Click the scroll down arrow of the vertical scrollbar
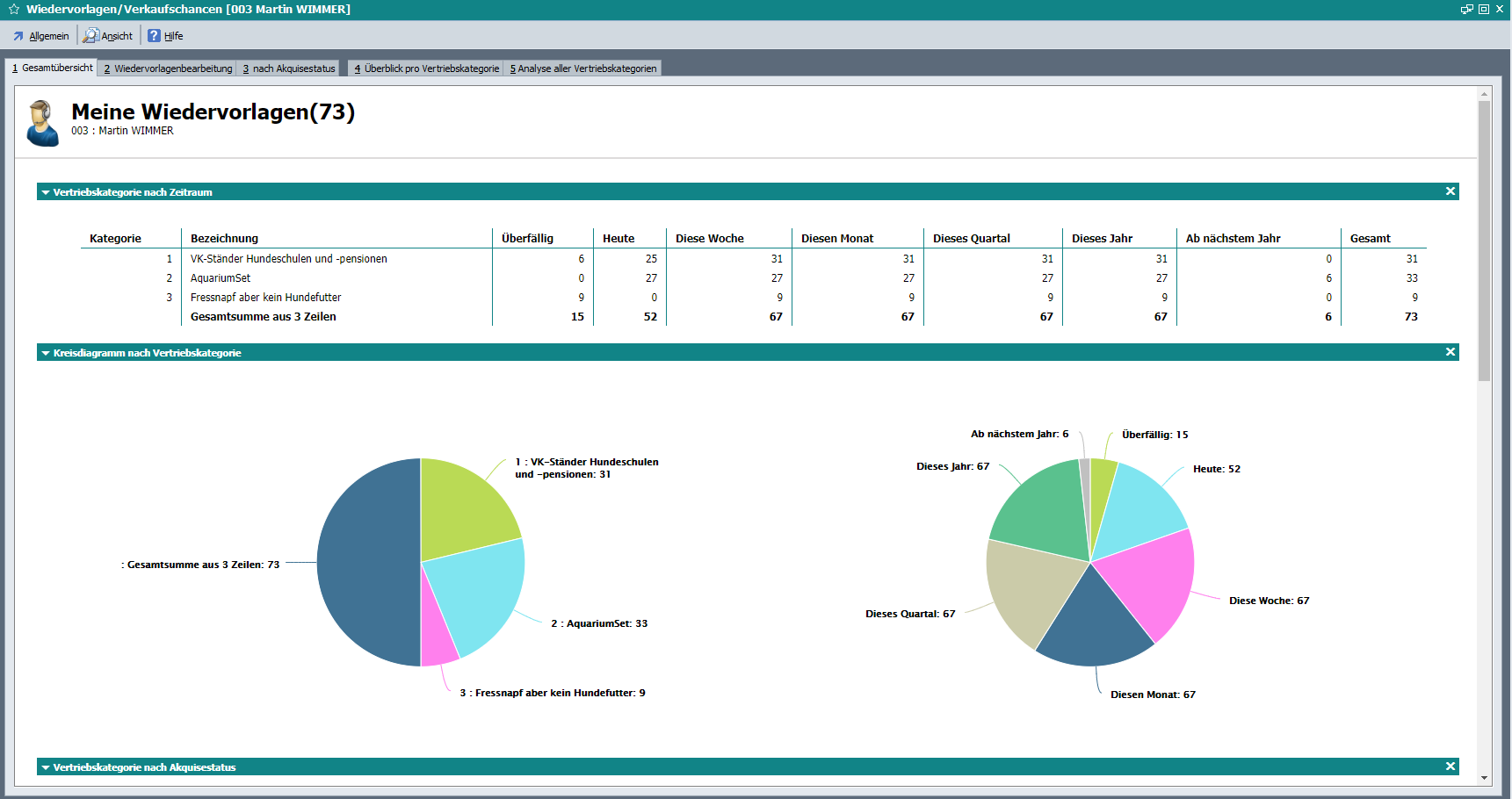The image size is (1512, 799). tap(1484, 778)
